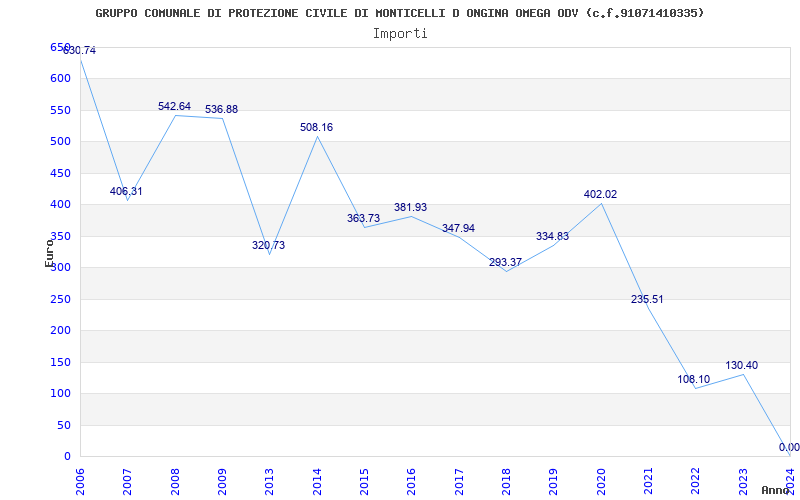Click the 2021 x-axis year label
The height and width of the screenshot is (500, 800).
(647, 482)
